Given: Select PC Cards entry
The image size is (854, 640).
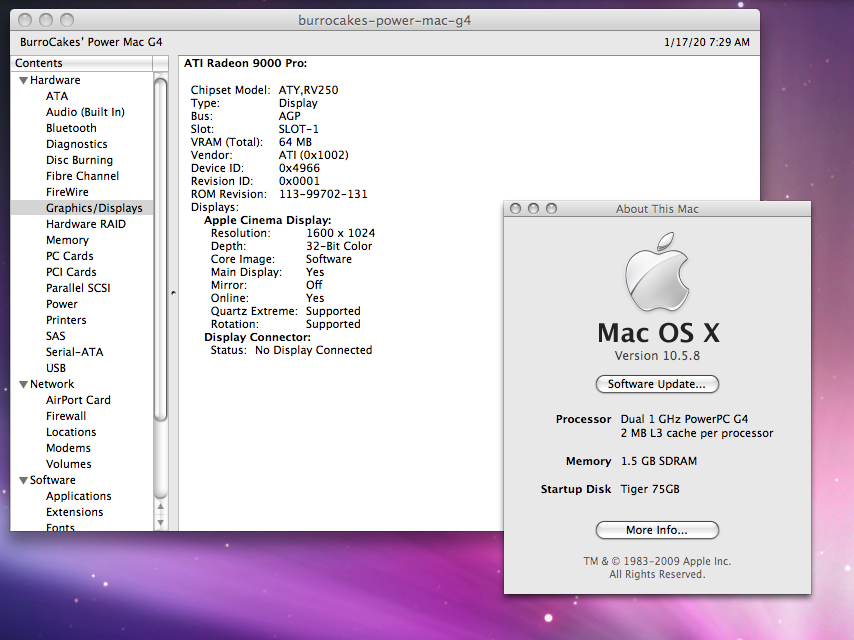Looking at the screenshot, I should pos(69,256).
